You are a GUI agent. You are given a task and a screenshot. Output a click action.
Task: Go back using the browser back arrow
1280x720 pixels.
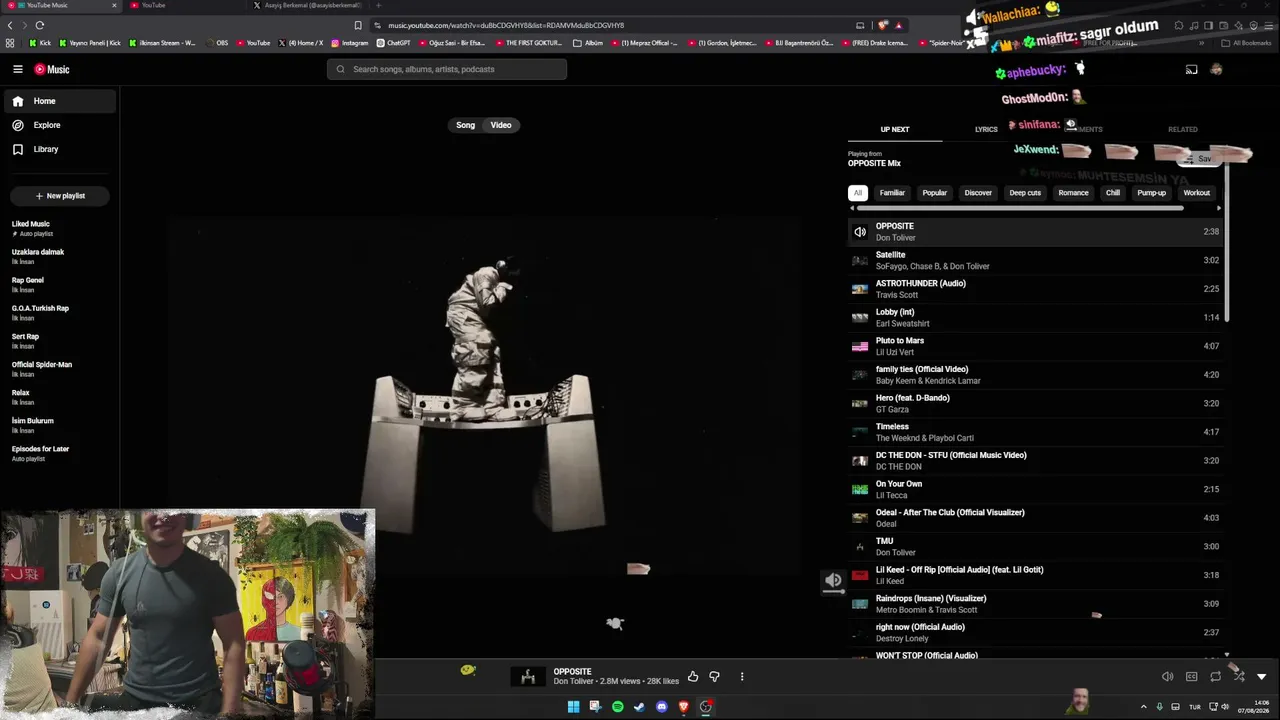(x=10, y=25)
